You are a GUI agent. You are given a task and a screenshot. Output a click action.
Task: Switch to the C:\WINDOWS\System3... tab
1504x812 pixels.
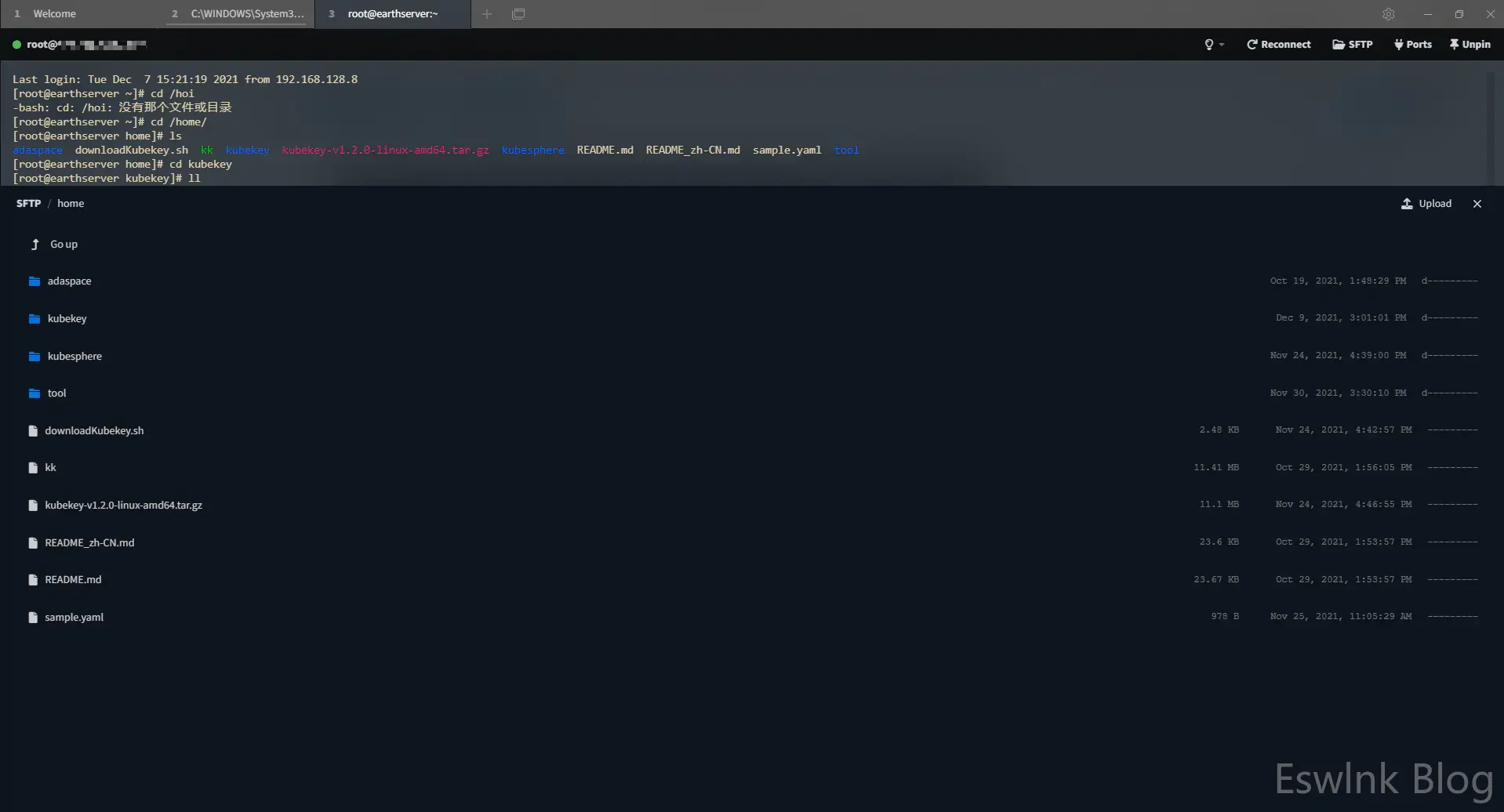246,14
